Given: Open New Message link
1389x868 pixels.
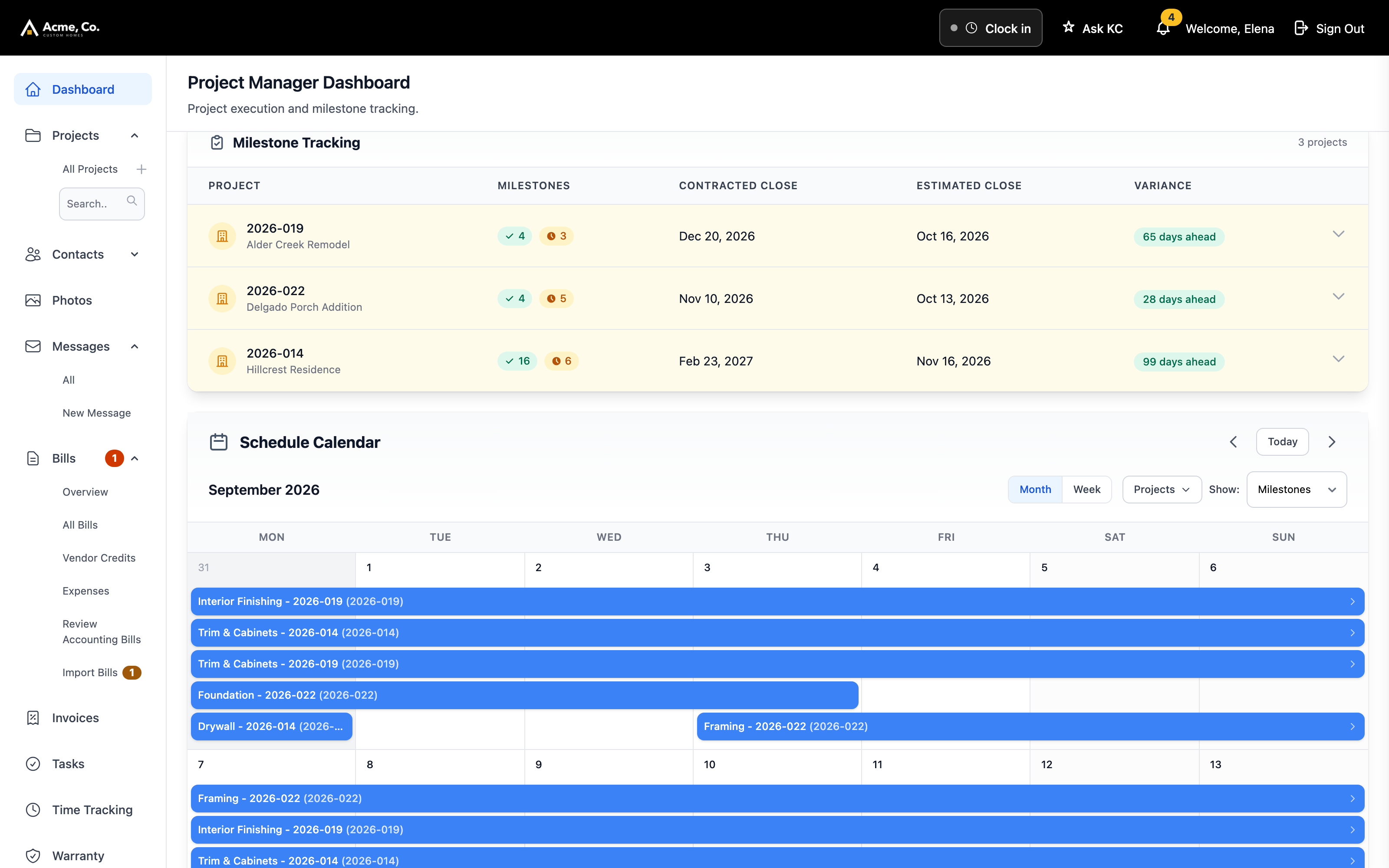Looking at the screenshot, I should 97,413.
